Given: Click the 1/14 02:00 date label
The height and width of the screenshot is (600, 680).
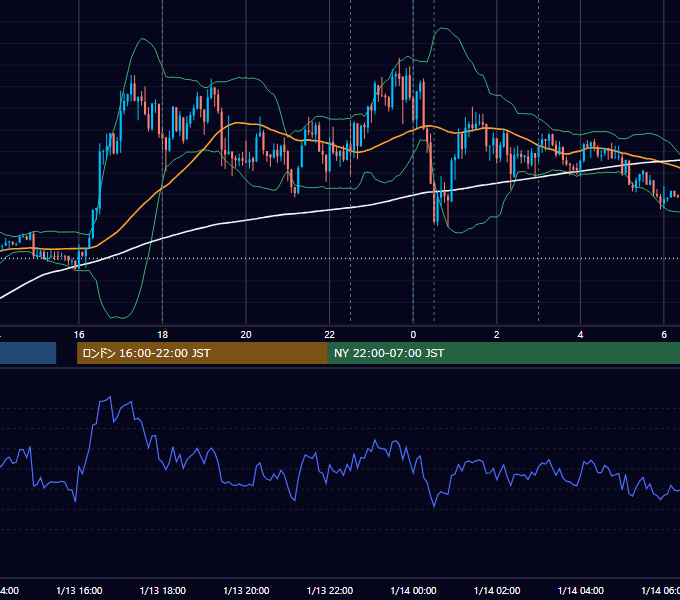Looking at the screenshot, I should [x=497, y=590].
